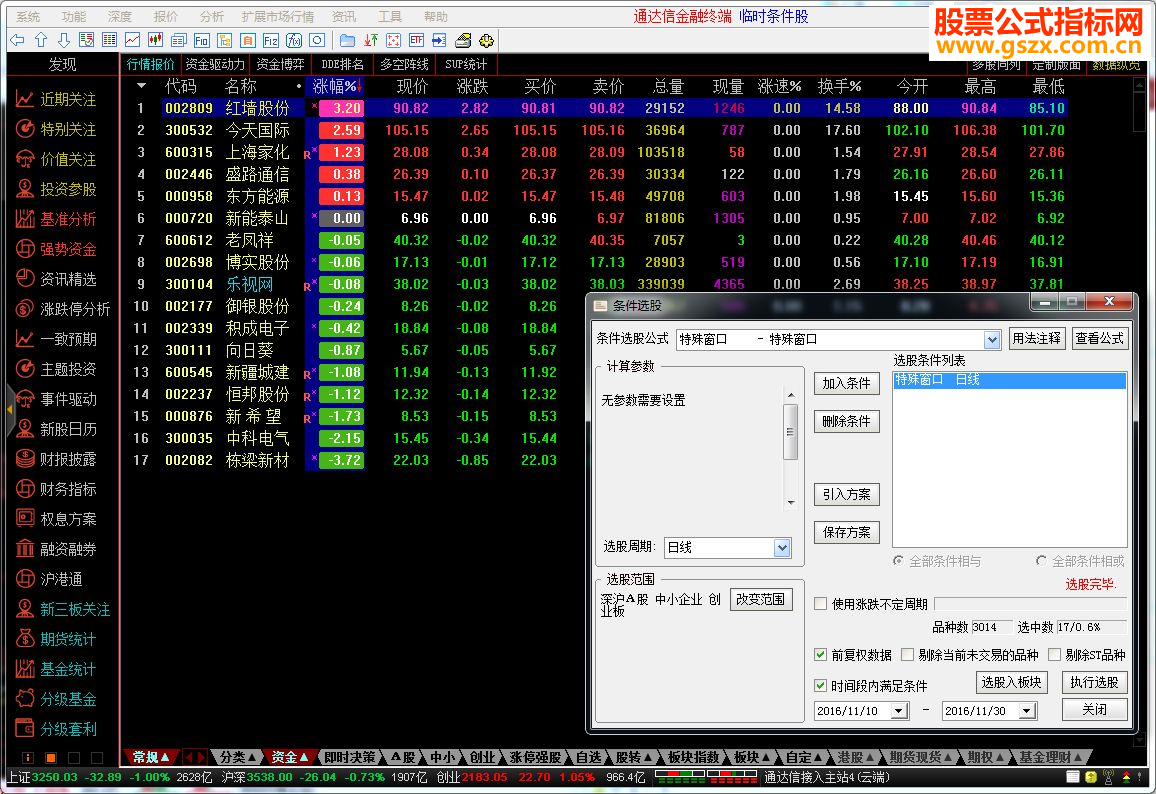Open 分级基金 in the sidebar
Image resolution: width=1156 pixels, height=794 pixels.
coord(57,699)
